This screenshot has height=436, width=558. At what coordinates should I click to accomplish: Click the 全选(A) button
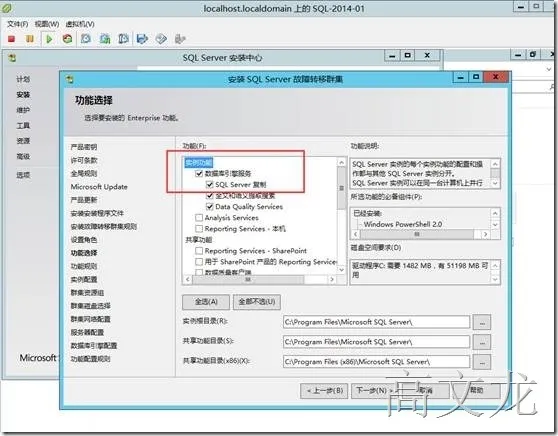point(206,302)
